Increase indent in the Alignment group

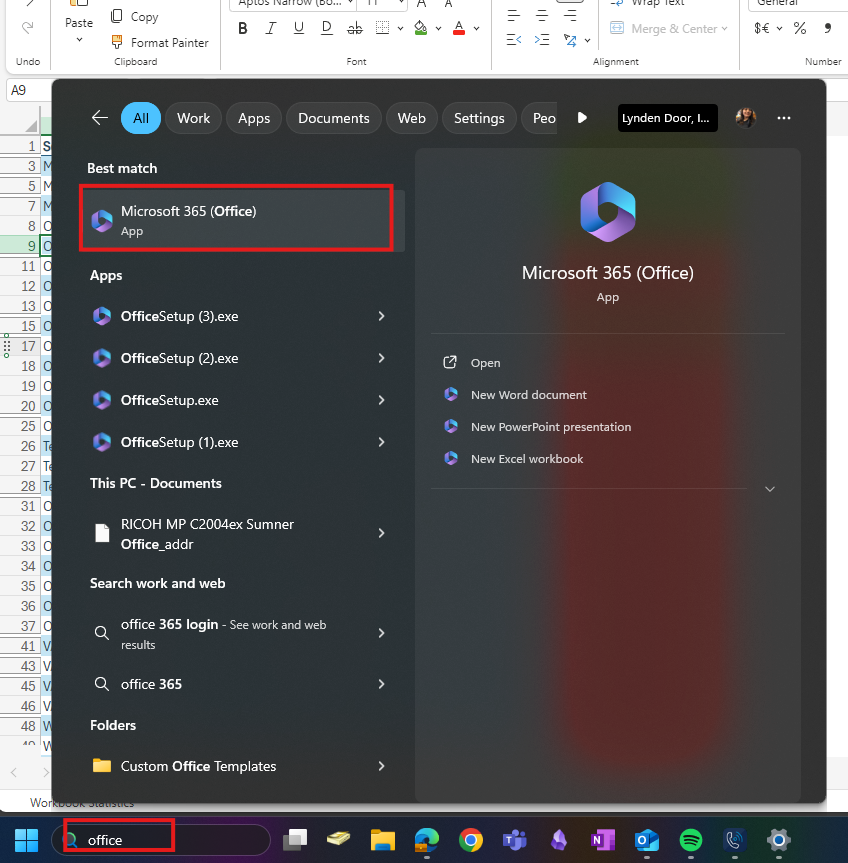tap(541, 40)
